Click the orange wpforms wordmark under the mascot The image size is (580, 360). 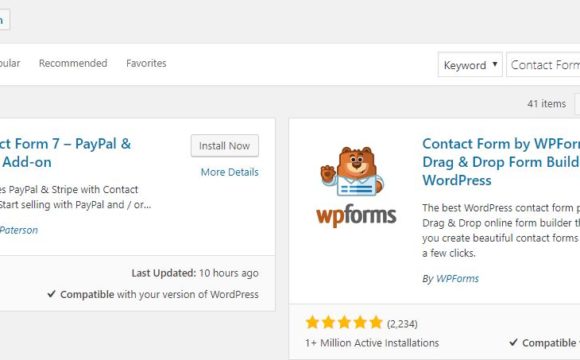pyautogui.click(x=356, y=215)
